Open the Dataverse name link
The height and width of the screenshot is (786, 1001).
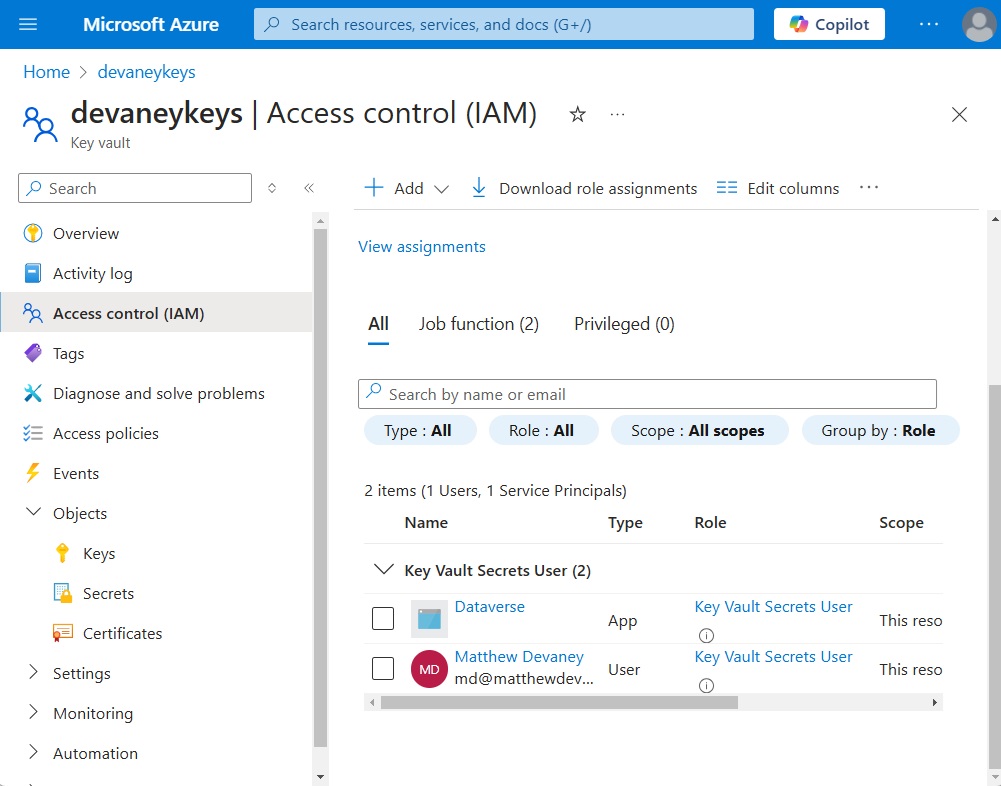tap(490, 607)
